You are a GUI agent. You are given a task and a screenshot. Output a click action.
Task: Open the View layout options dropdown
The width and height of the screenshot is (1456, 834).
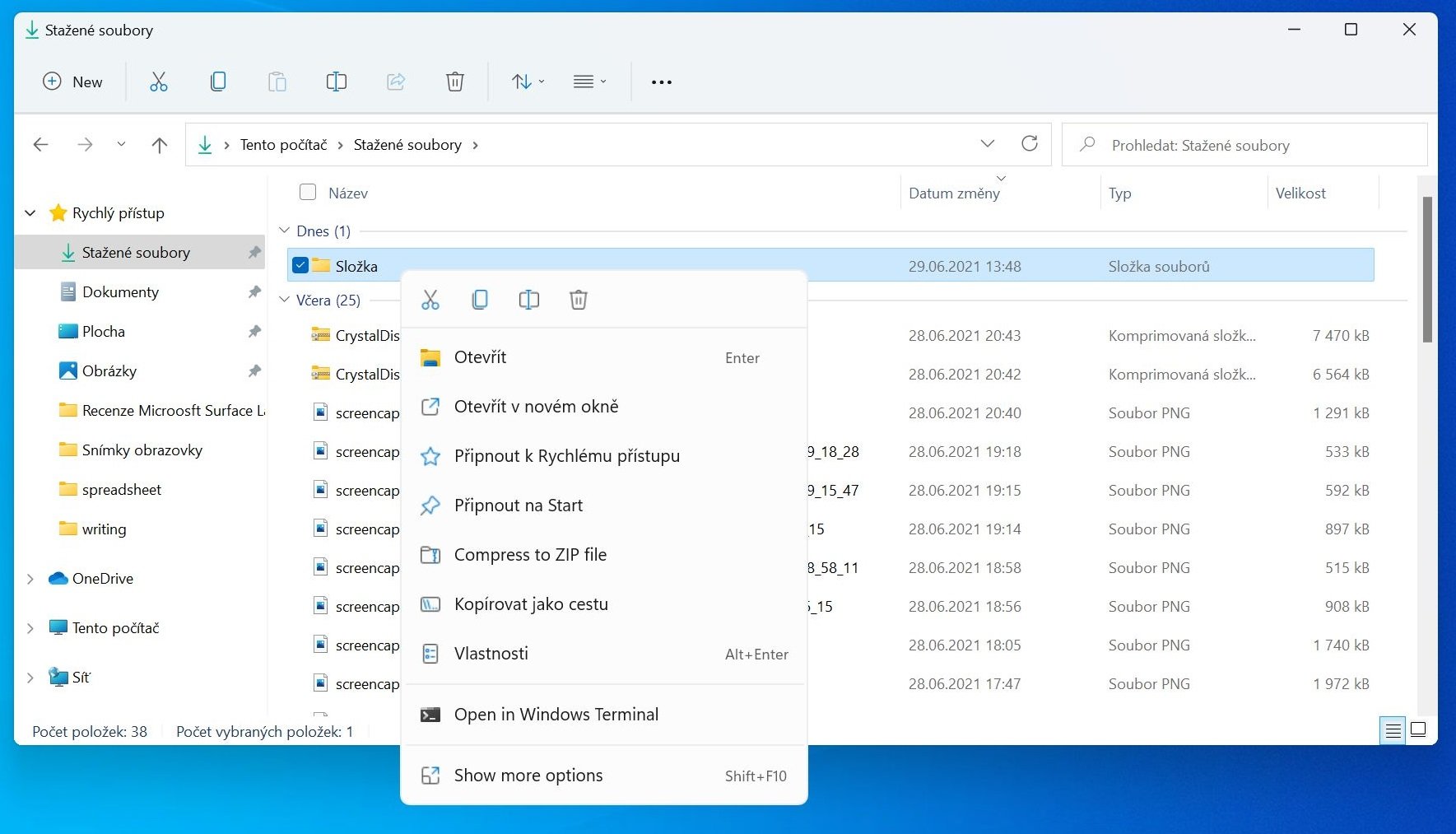pyautogui.click(x=590, y=82)
